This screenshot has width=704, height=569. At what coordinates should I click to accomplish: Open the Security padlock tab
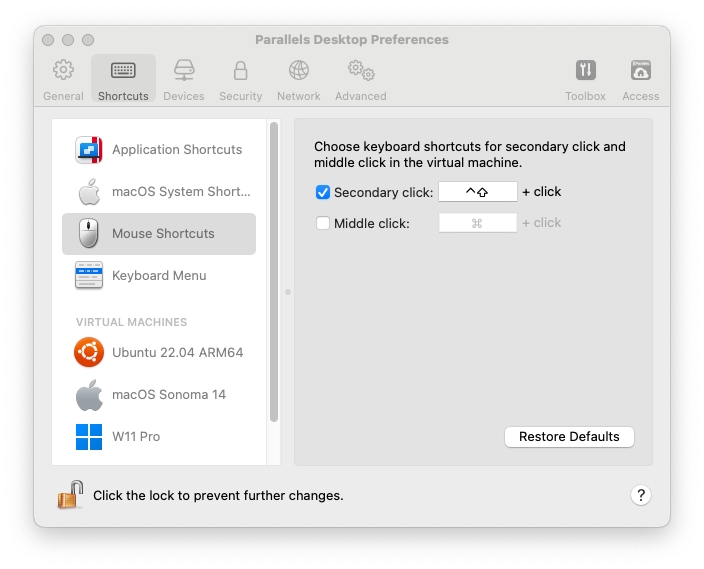coord(240,79)
